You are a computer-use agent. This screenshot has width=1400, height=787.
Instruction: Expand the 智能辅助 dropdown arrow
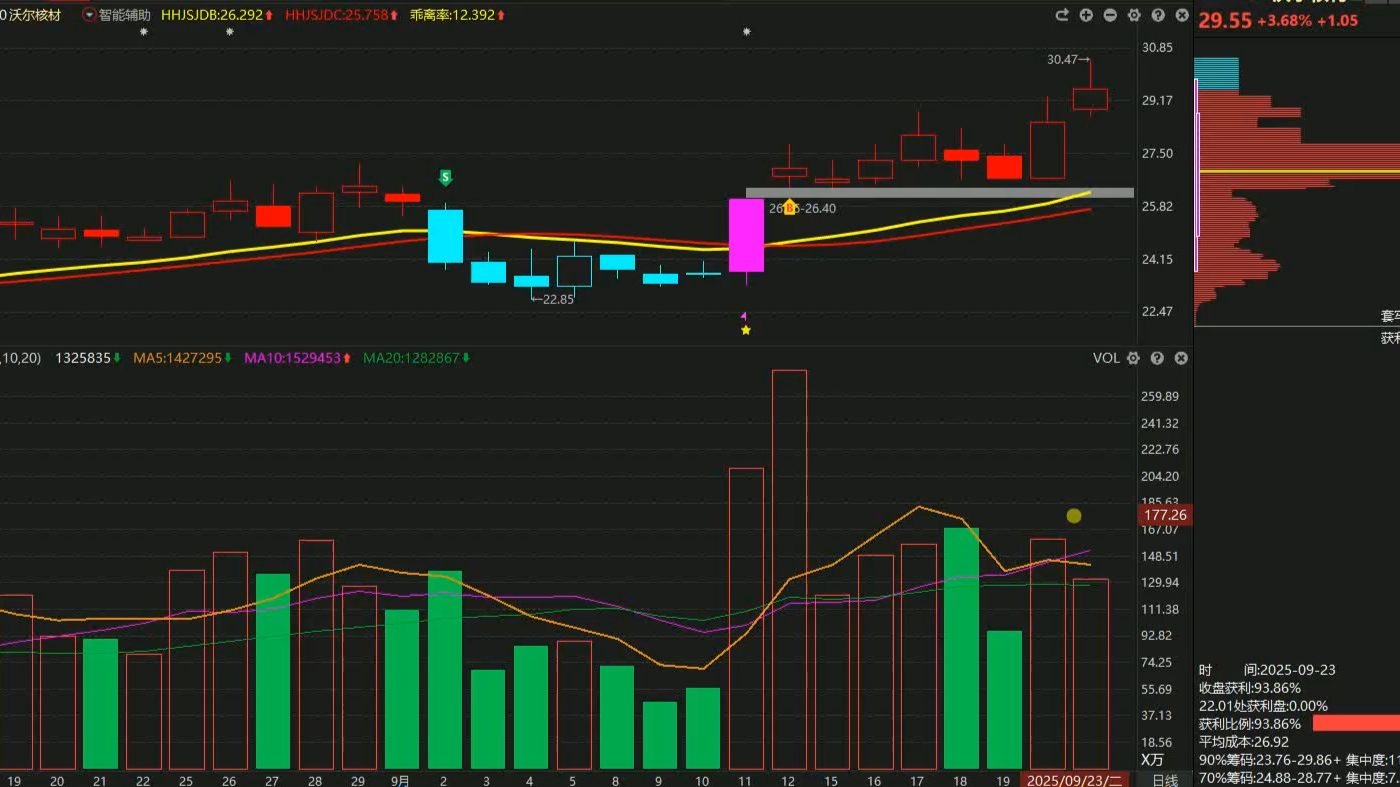(x=90, y=15)
